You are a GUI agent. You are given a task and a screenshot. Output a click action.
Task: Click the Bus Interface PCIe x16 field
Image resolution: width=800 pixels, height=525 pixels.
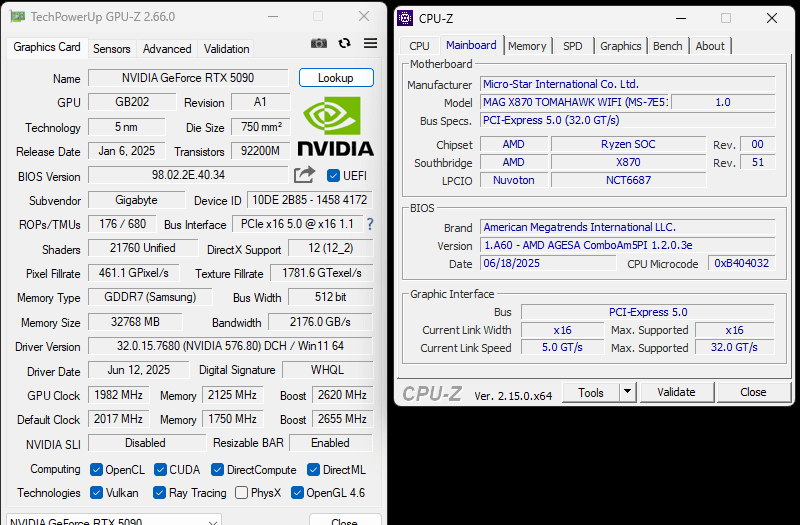[297, 223]
